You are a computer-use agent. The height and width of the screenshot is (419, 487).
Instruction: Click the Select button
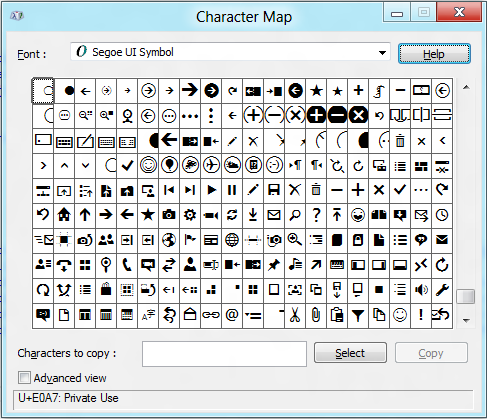coord(350,353)
